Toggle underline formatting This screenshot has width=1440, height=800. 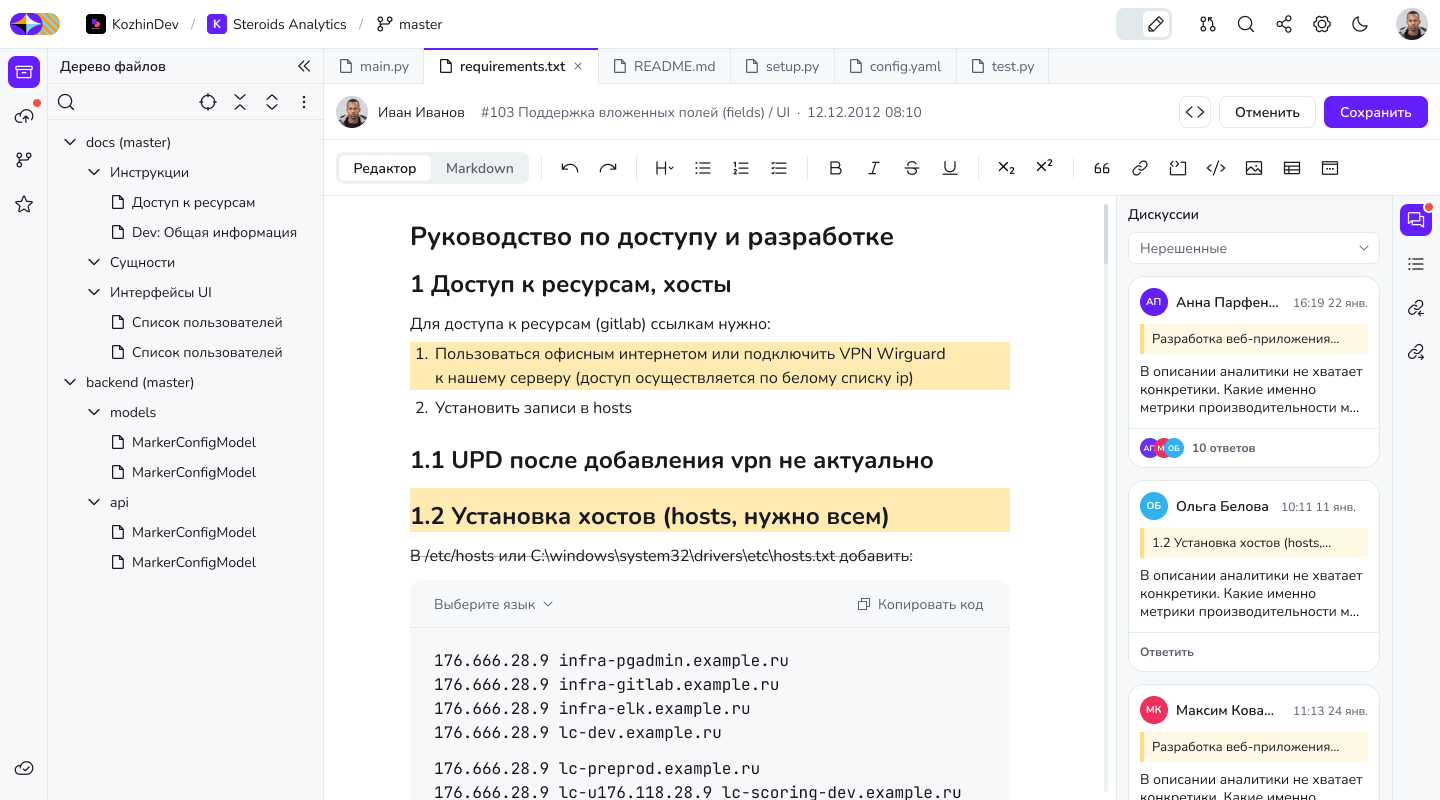coord(950,168)
